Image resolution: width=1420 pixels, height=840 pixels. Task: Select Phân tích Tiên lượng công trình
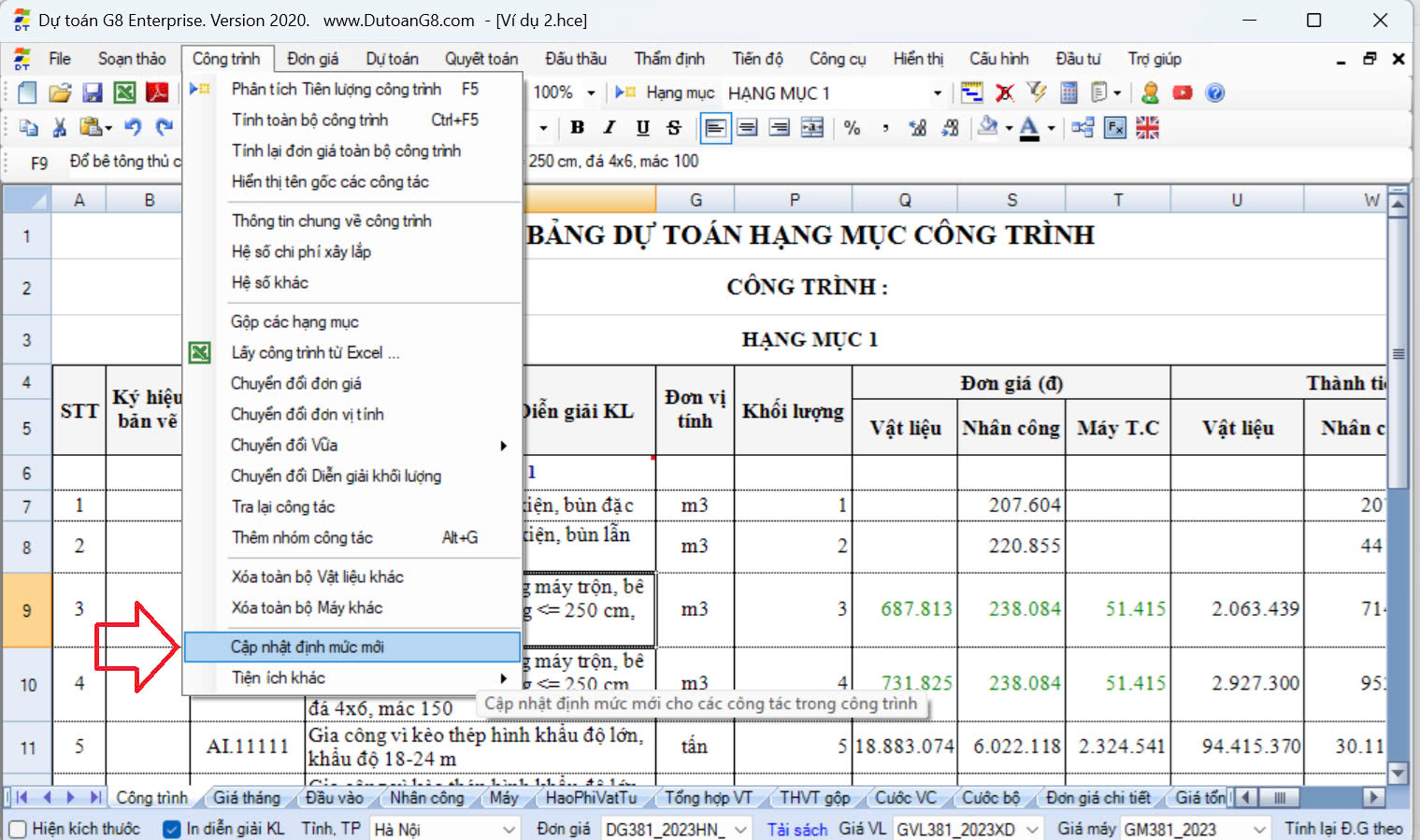click(x=352, y=89)
